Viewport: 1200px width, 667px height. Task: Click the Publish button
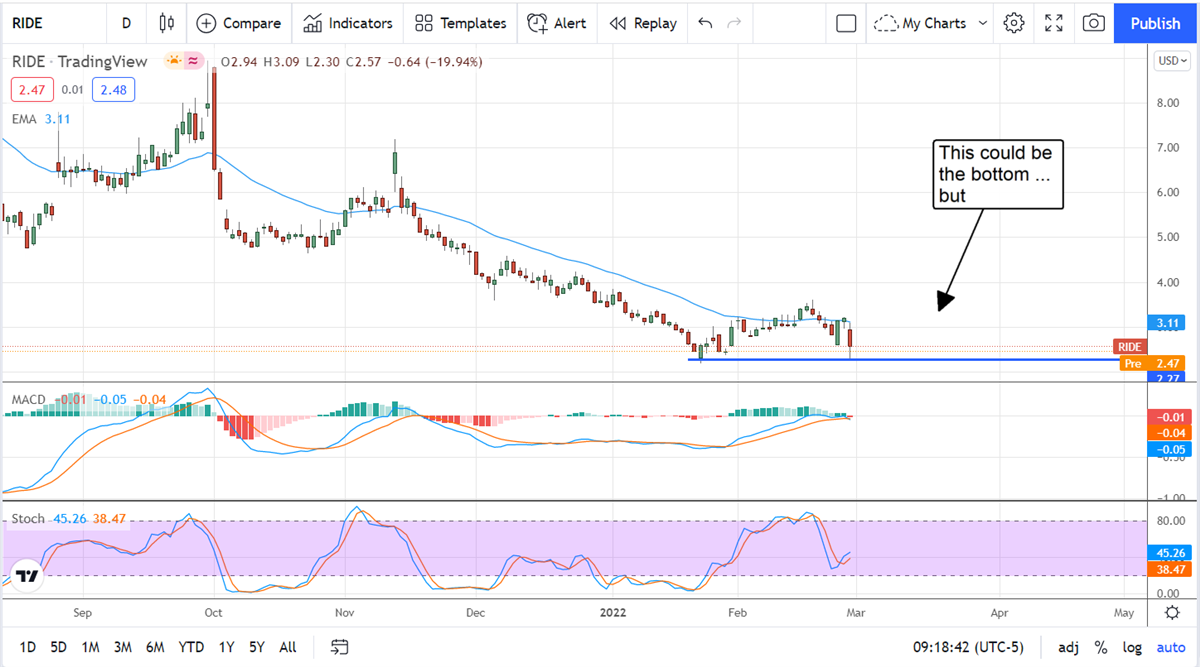(1155, 23)
